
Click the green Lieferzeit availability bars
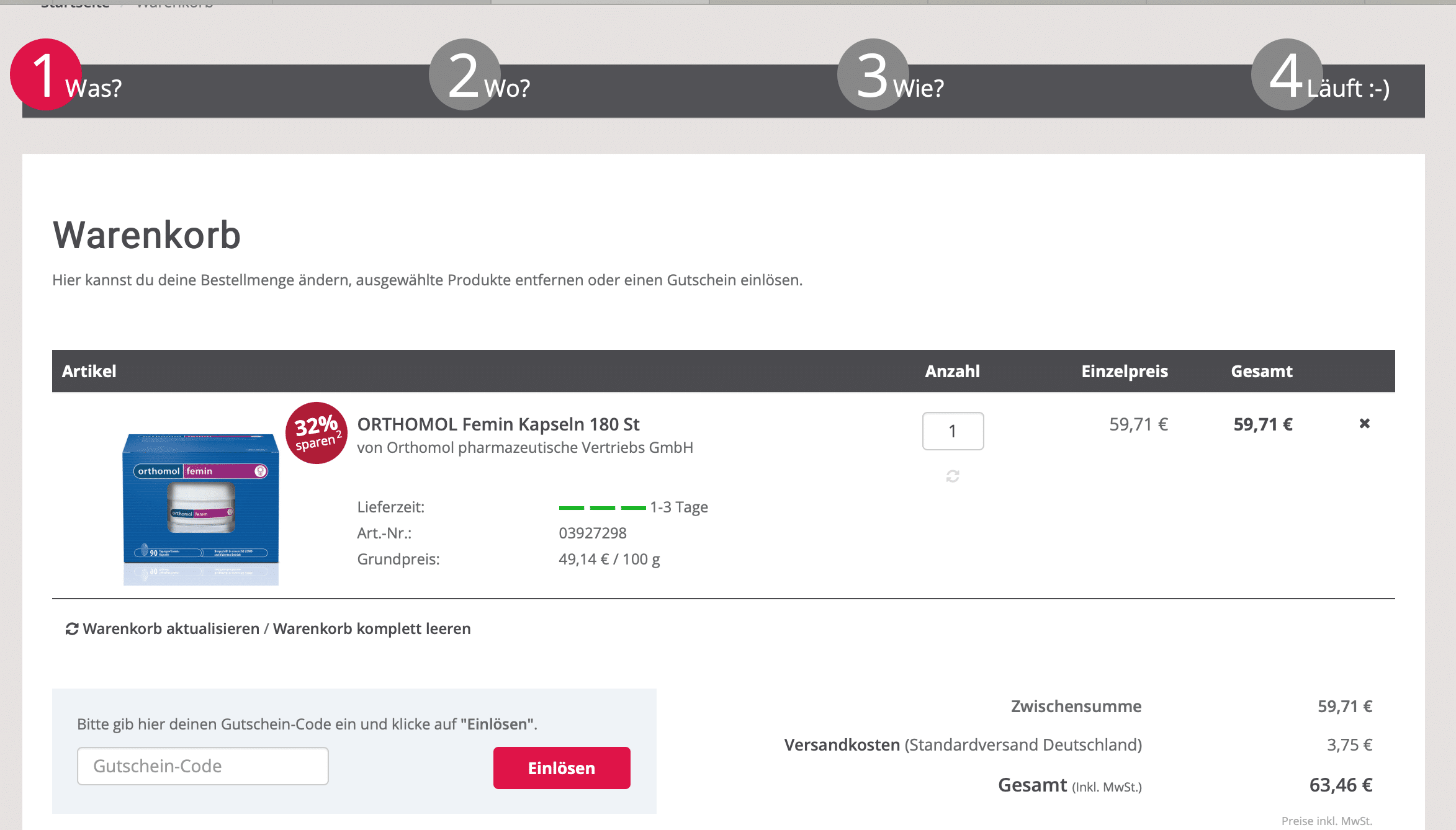point(602,508)
